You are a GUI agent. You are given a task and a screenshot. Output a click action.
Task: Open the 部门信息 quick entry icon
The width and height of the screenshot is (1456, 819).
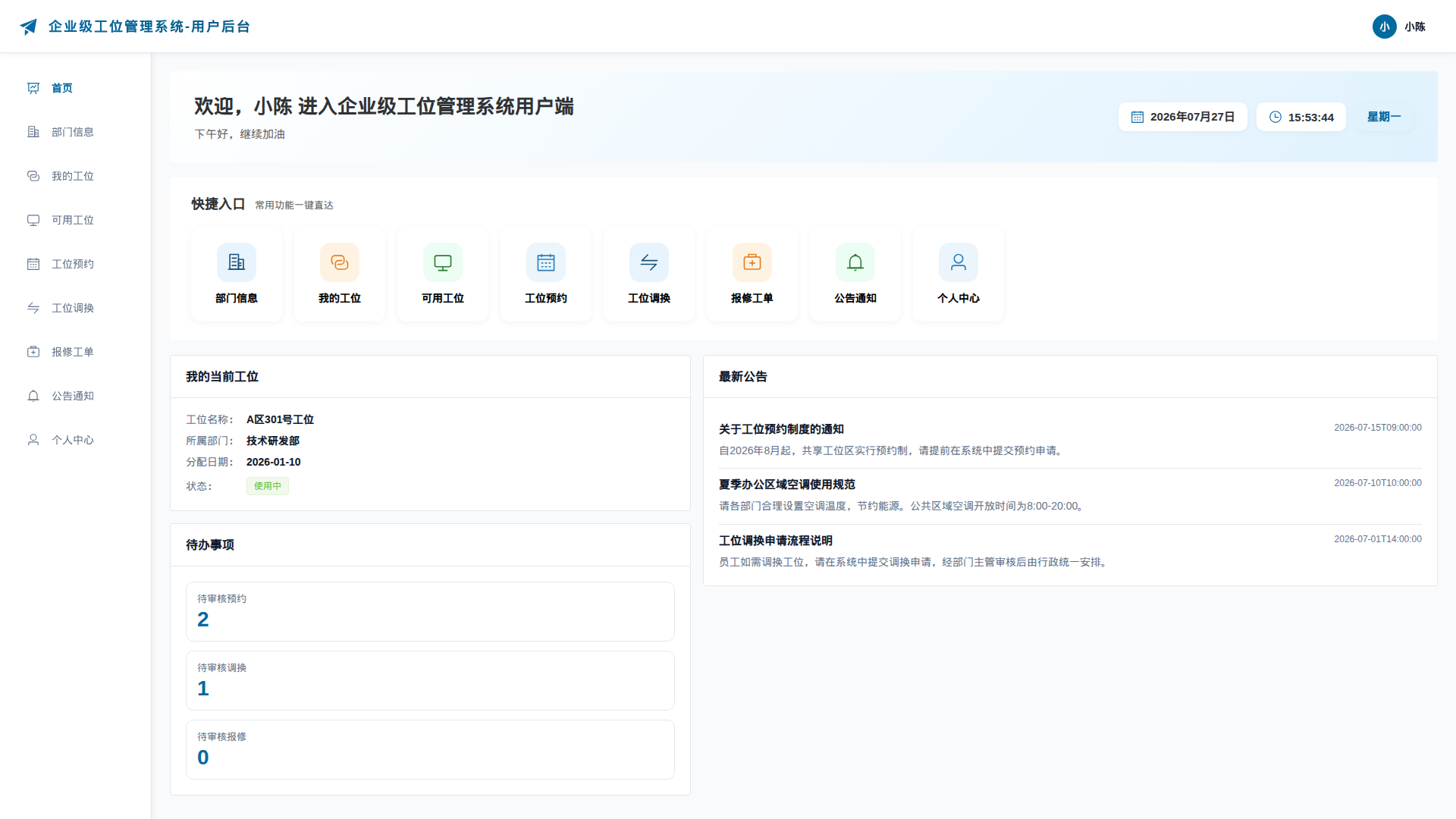(237, 262)
